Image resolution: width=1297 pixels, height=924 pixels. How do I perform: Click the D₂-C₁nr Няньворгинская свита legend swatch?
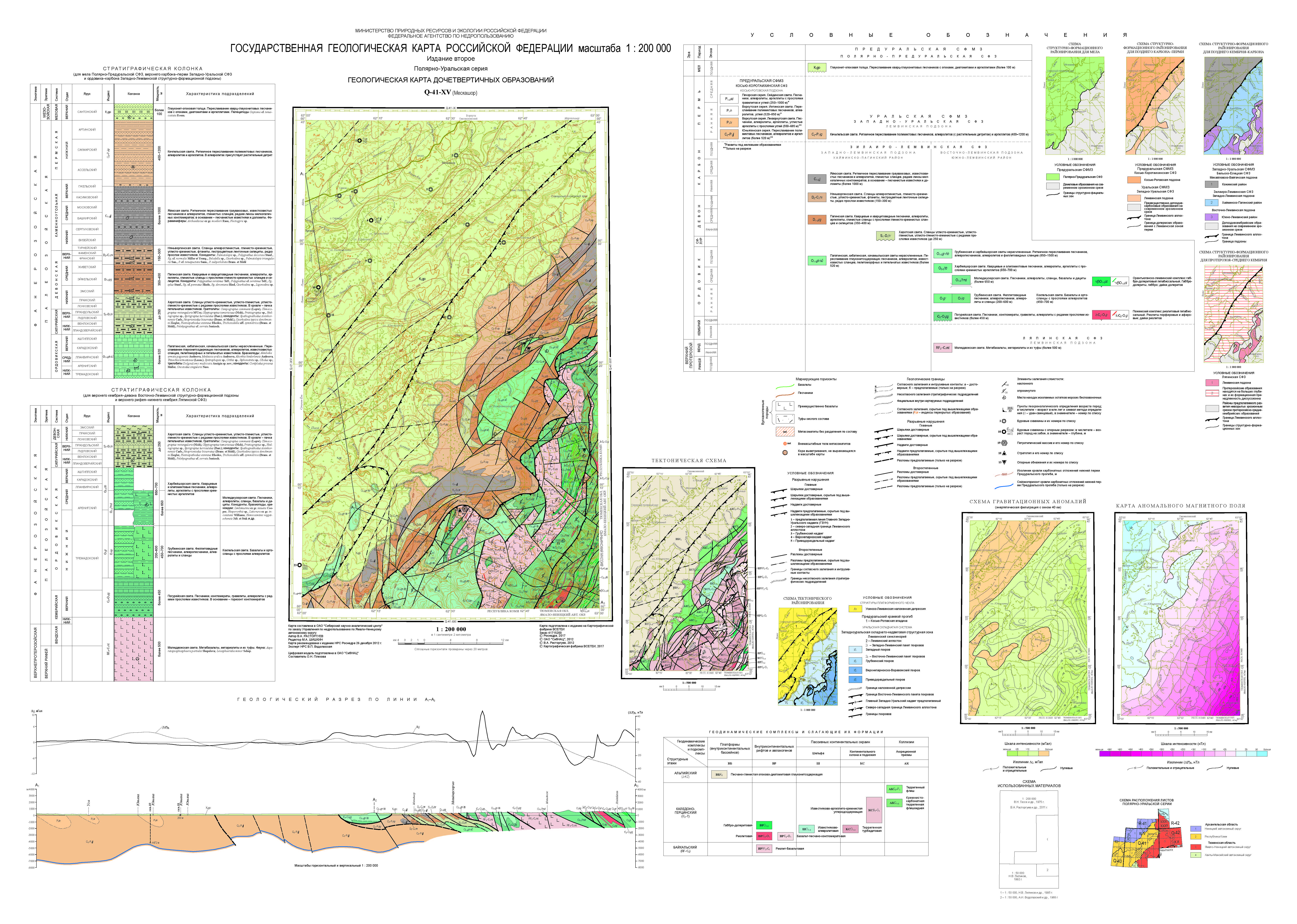click(x=817, y=198)
